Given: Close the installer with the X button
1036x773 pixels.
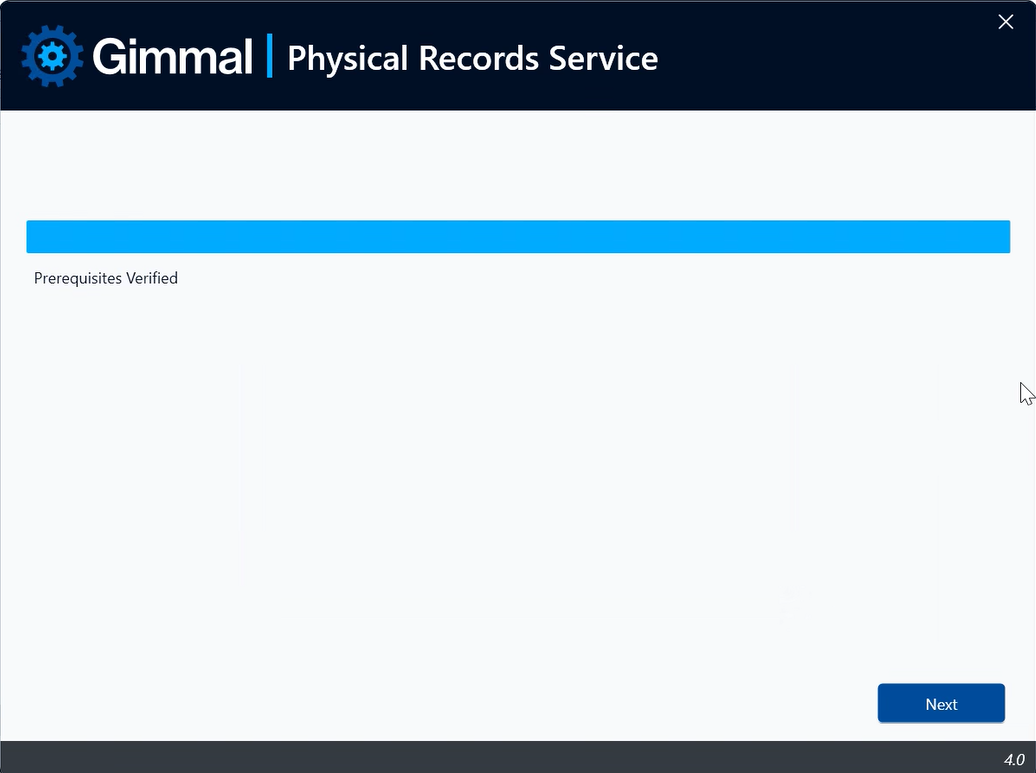Looking at the screenshot, I should click(x=1006, y=22).
